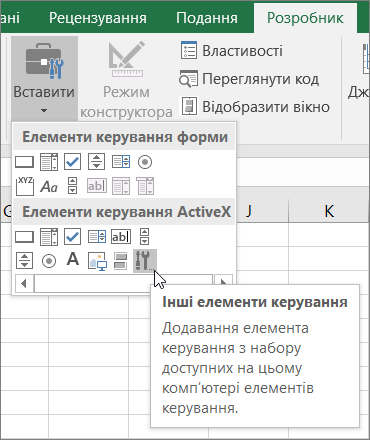This screenshot has height=440, width=370.
Task: Insert form control Button
Action: coord(24,162)
